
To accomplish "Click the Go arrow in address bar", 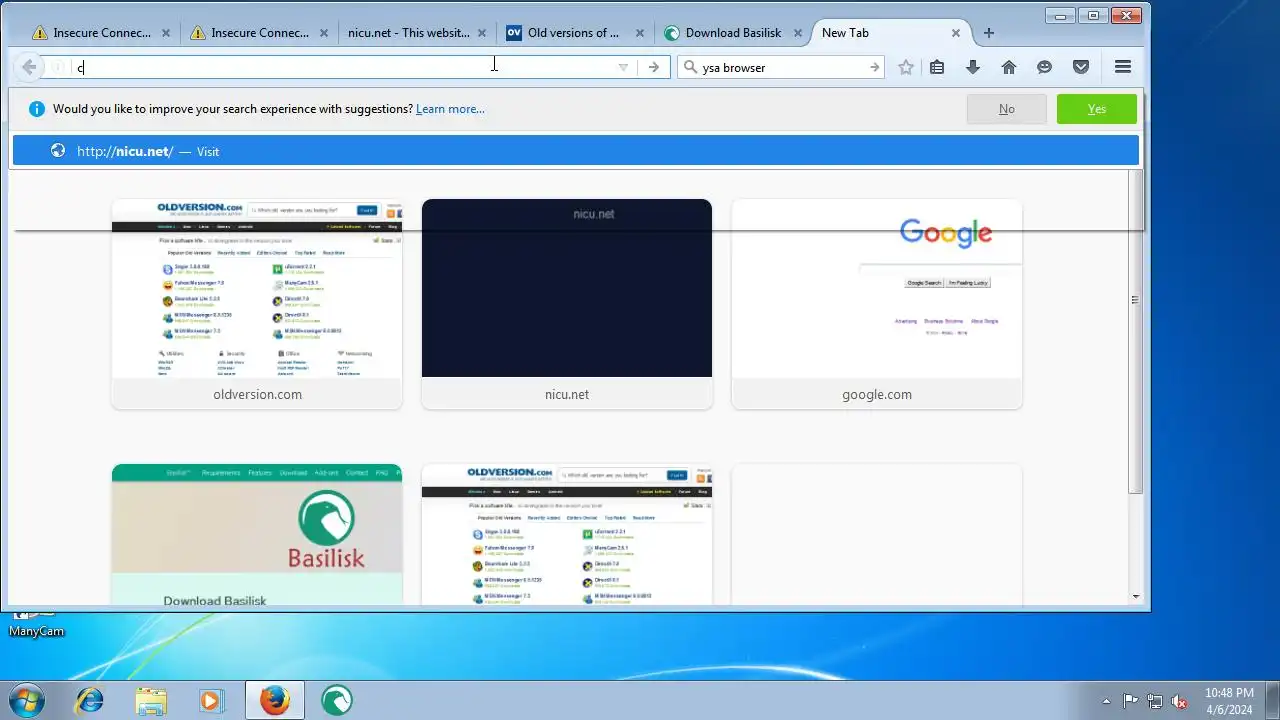I will [654, 67].
